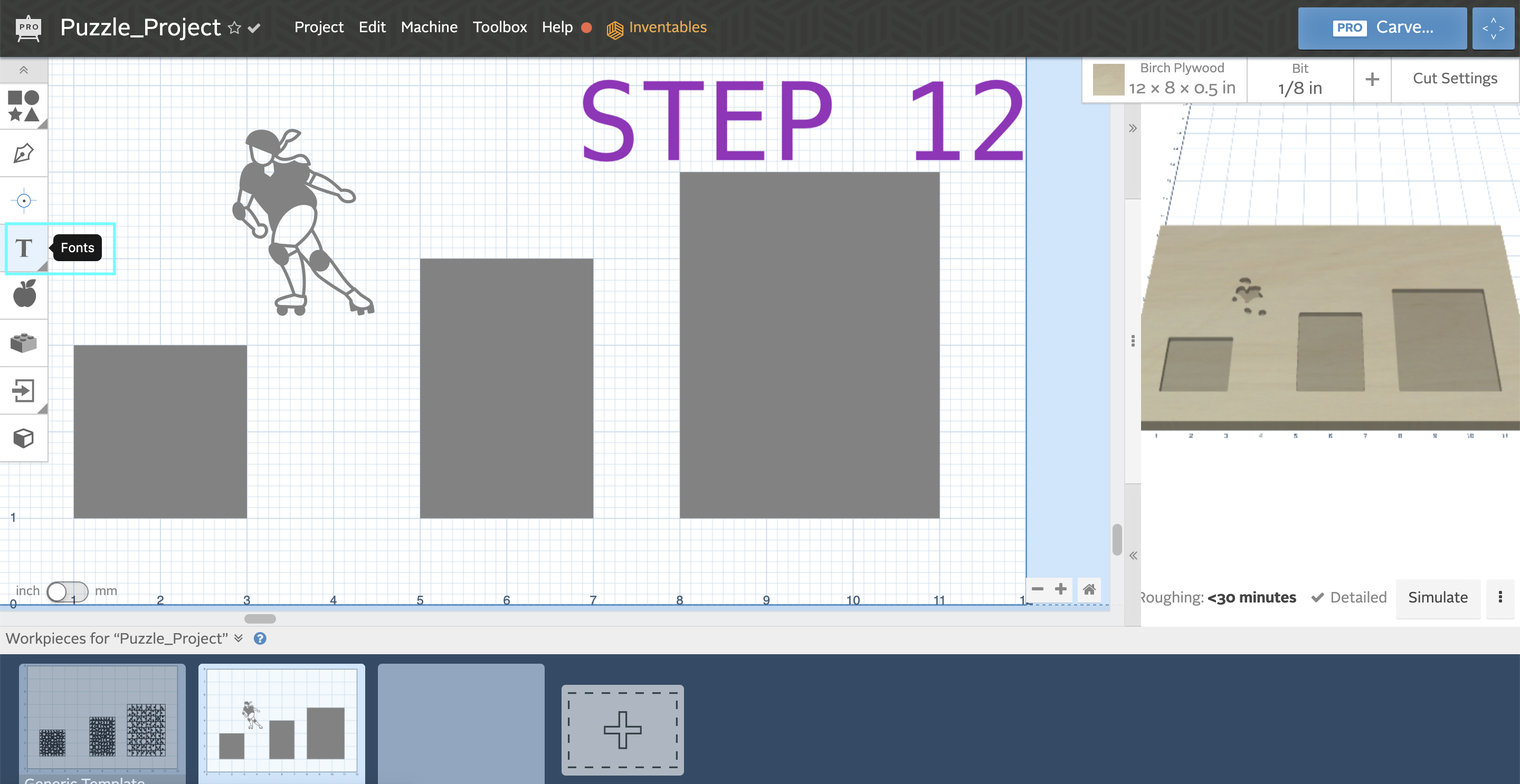
Task: Click the Carve button
Action: pyautogui.click(x=1382, y=27)
